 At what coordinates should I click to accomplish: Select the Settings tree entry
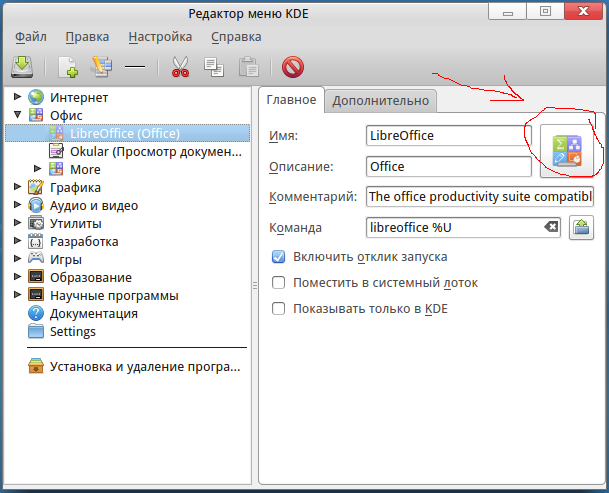[x=73, y=331]
